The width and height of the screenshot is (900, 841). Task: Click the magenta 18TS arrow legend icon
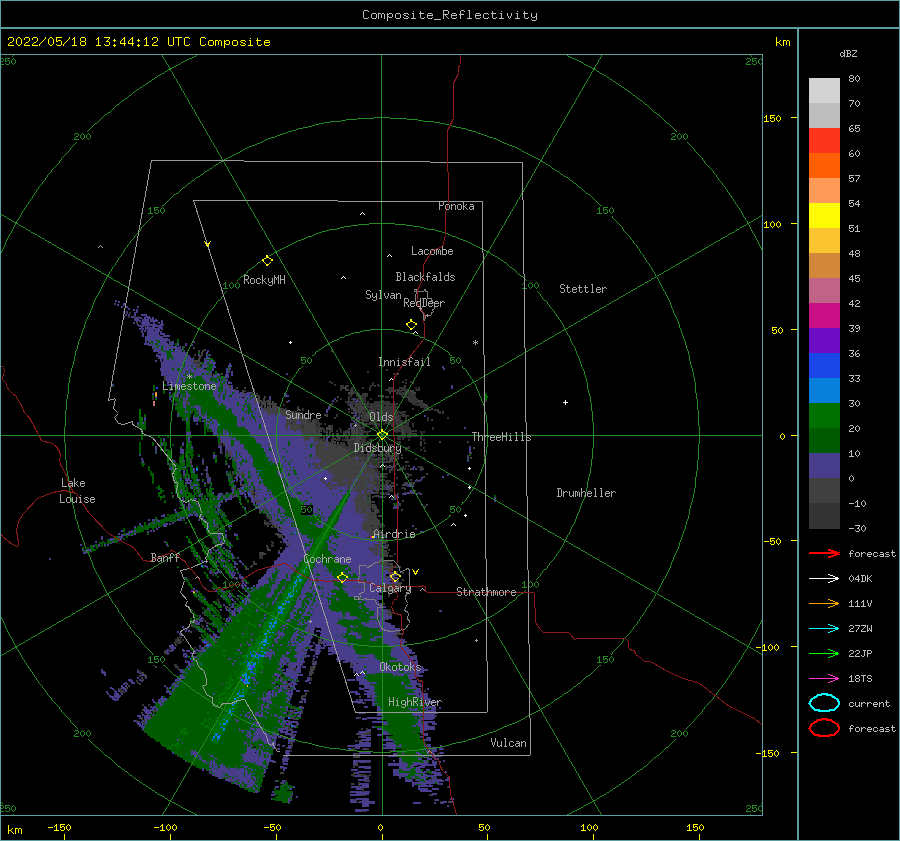click(824, 679)
